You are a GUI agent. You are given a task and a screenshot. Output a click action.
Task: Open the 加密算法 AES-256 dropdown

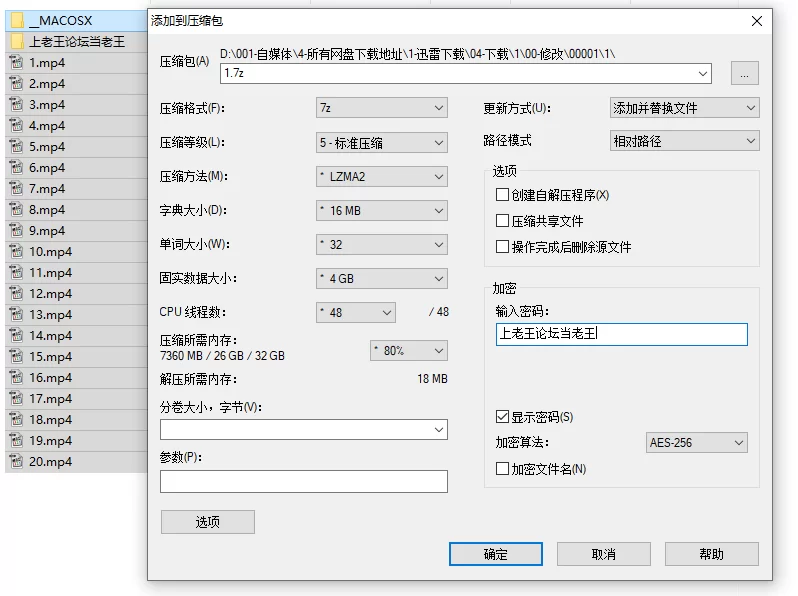point(697,443)
